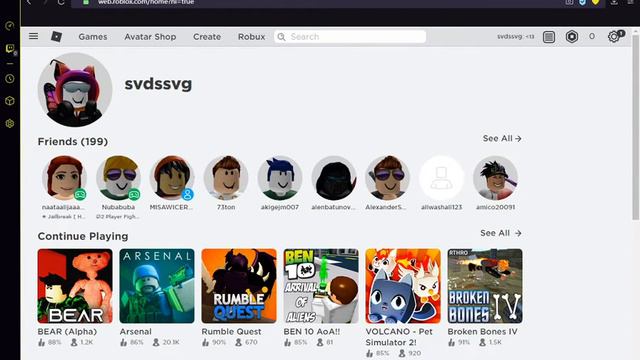Viewport: 640px width, 360px height.
Task: Open speed dial gauge in browser sidebar
Action: [x=10, y=26]
